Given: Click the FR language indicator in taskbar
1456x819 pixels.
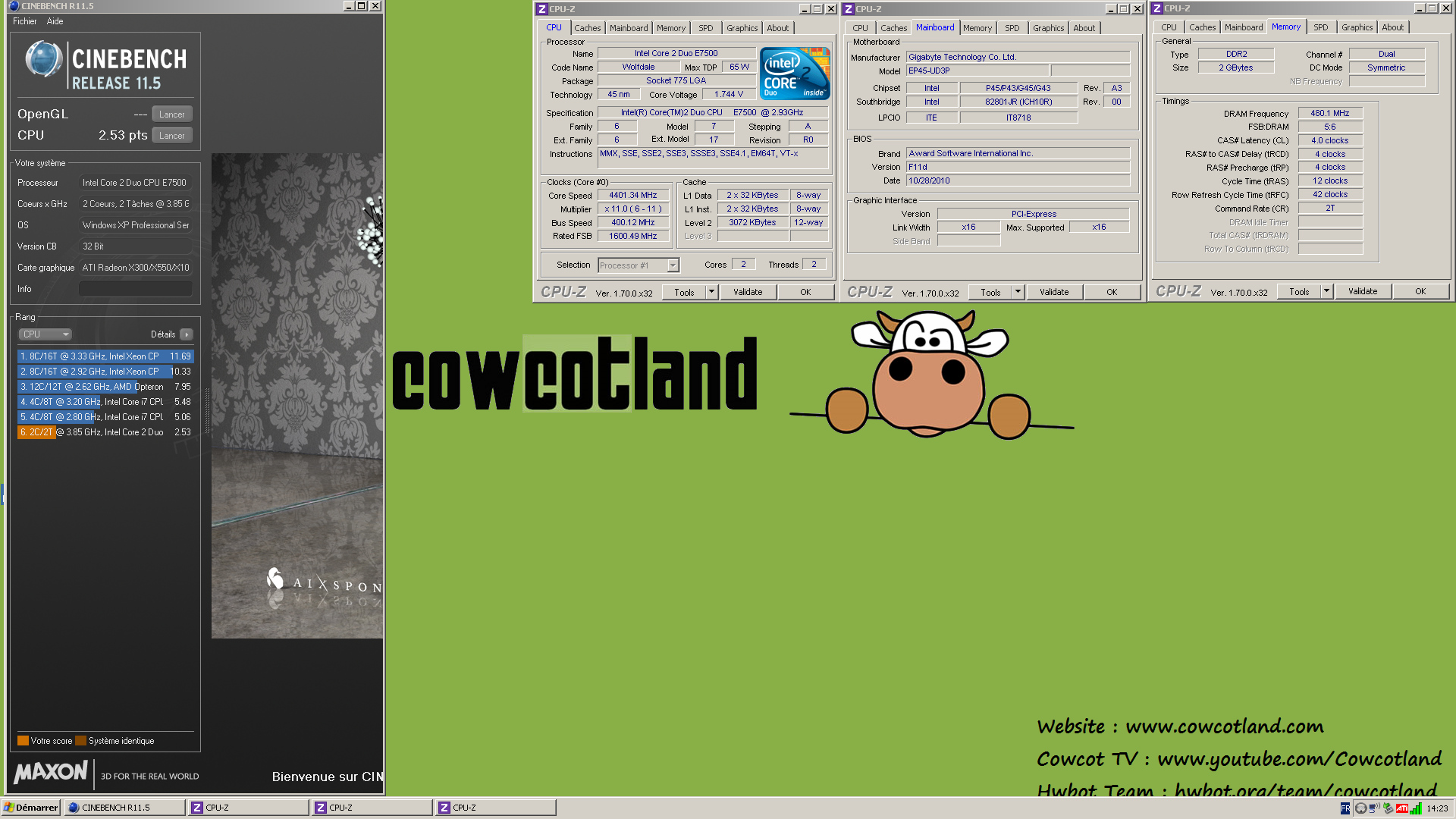Looking at the screenshot, I should [x=1345, y=808].
